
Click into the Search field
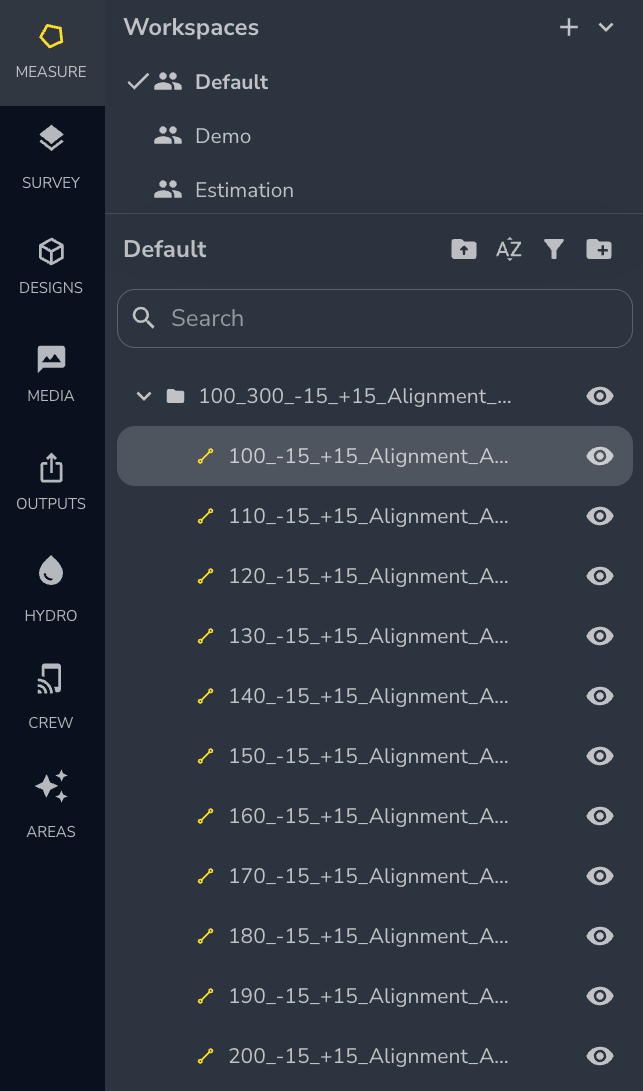click(375, 319)
